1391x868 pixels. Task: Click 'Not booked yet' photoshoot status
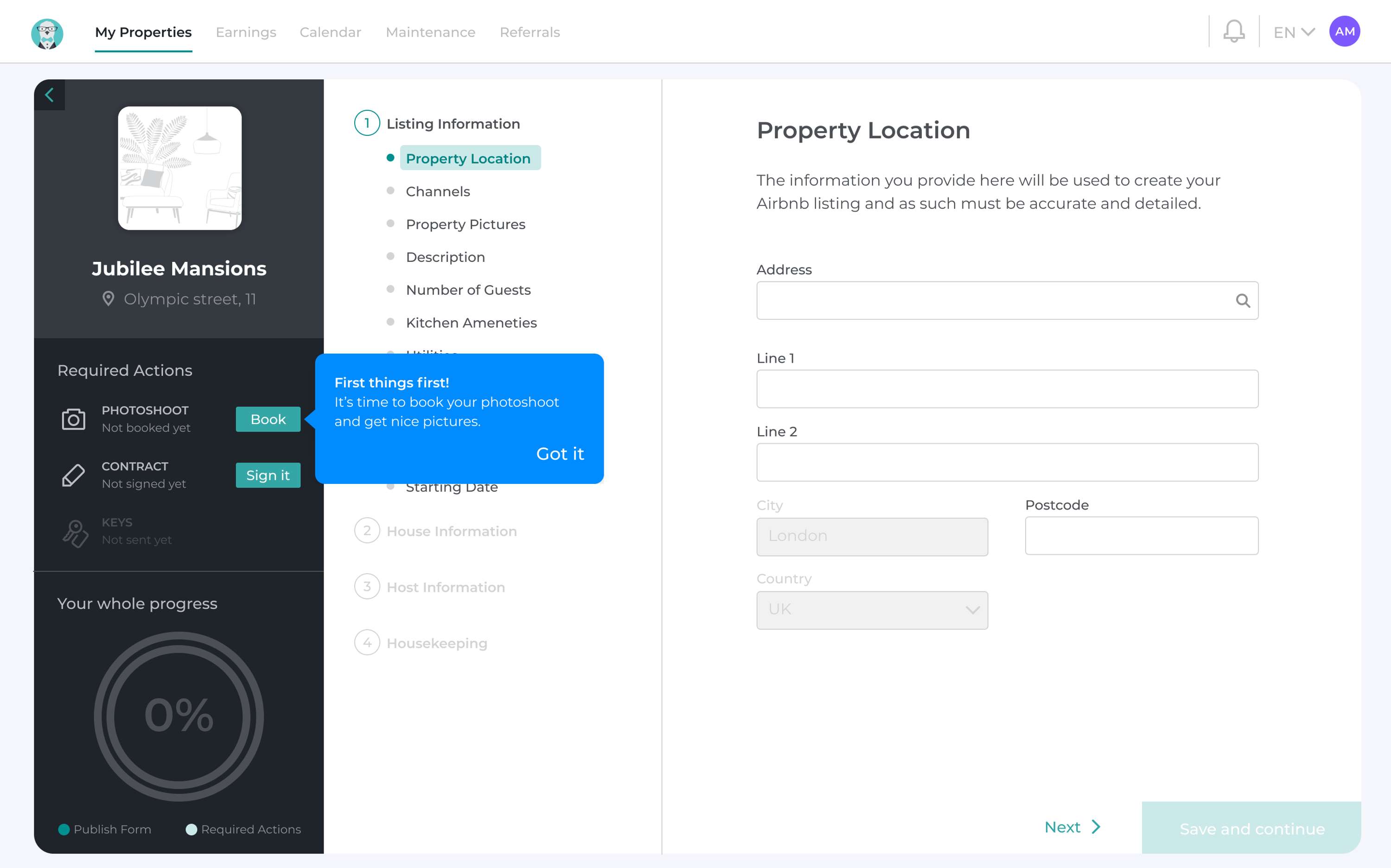pos(146,428)
